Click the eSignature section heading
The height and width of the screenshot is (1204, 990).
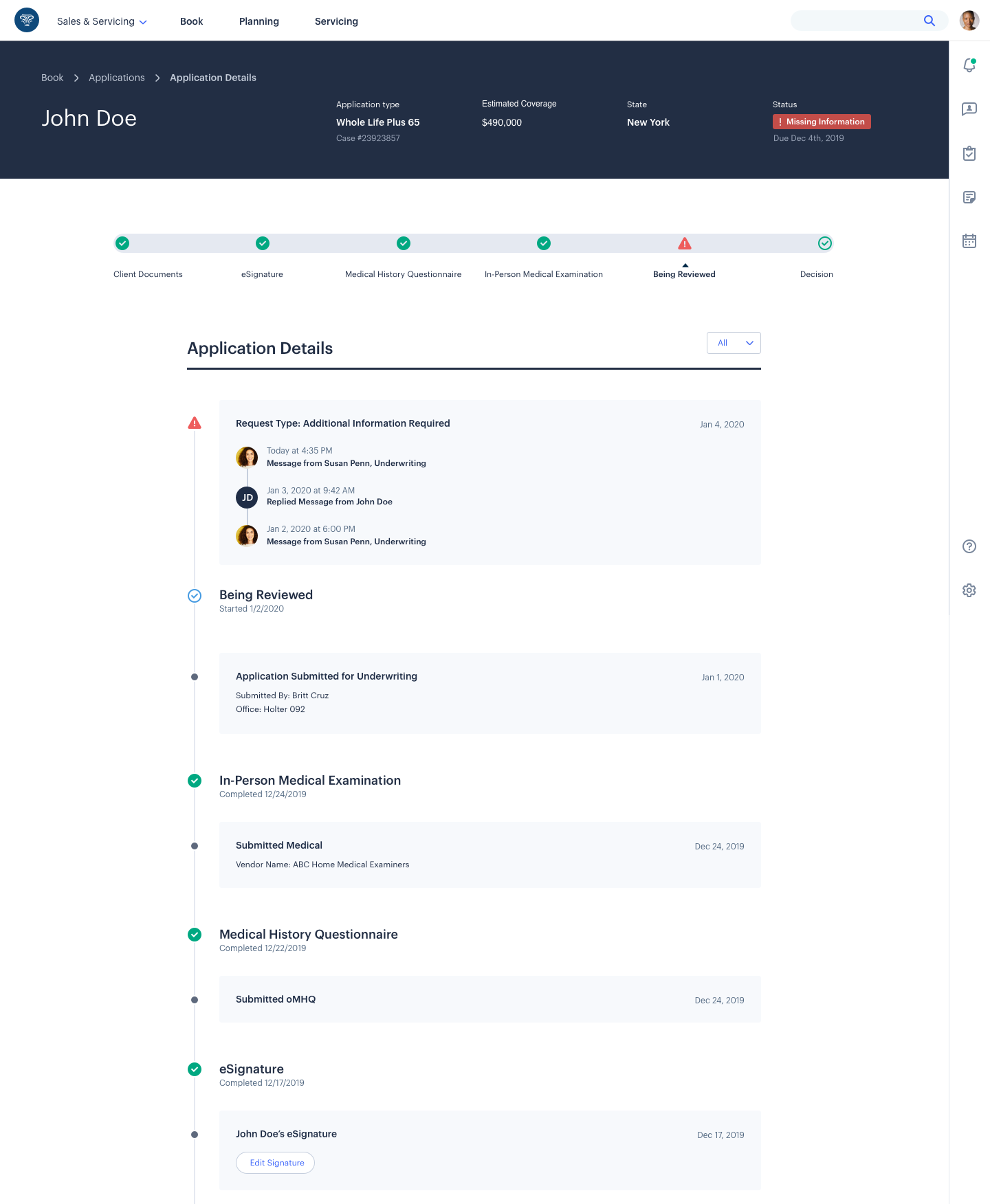(252, 1069)
